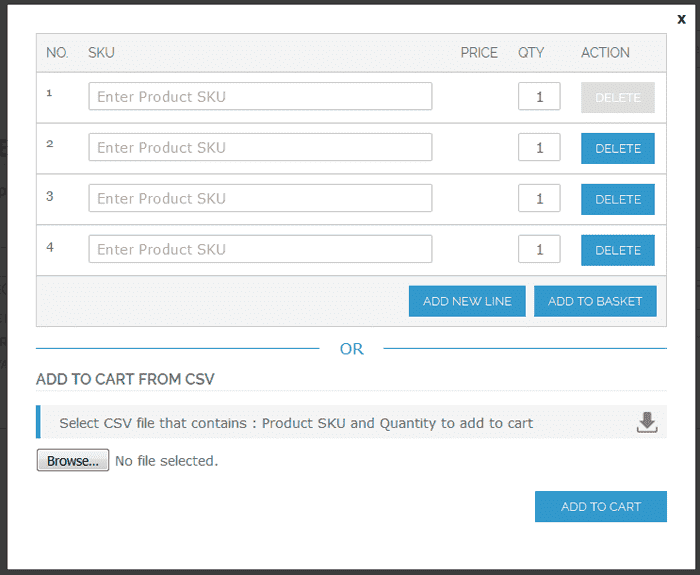
Task: Delete row 2 from the order list
Action: click(x=617, y=148)
